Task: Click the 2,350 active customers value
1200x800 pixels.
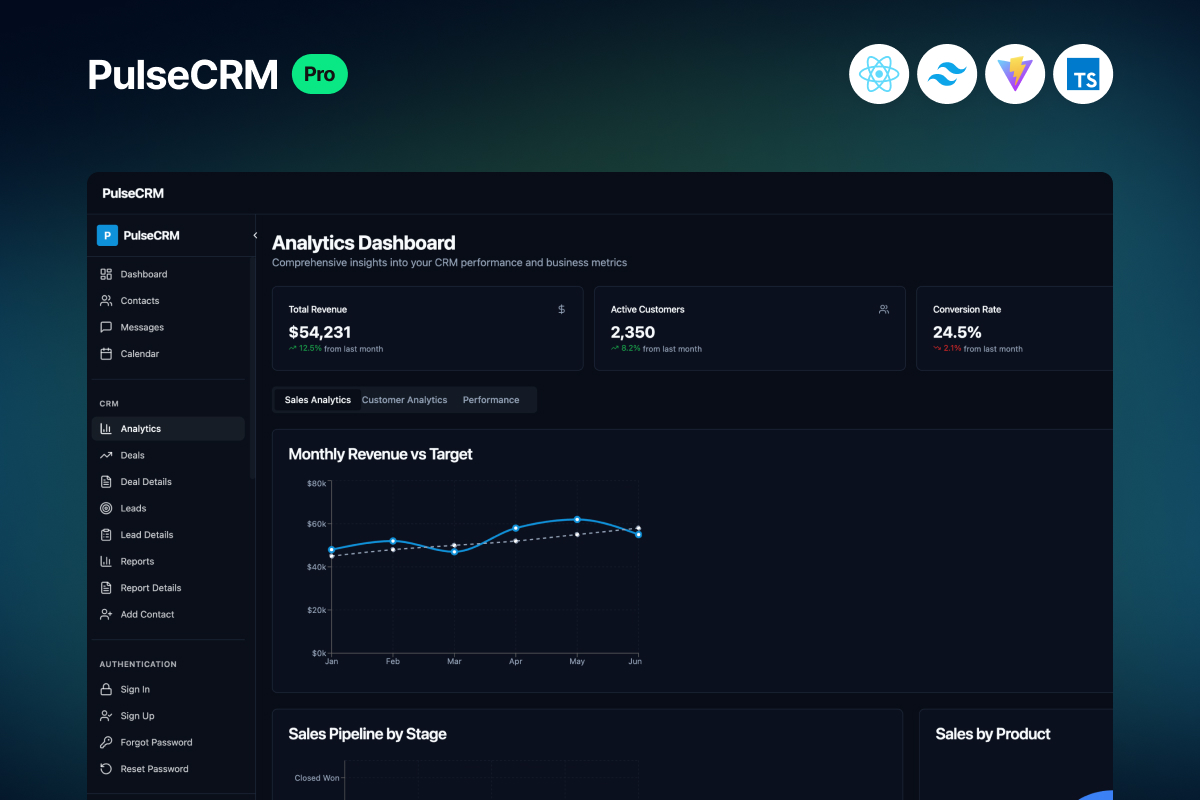Action: click(x=633, y=332)
